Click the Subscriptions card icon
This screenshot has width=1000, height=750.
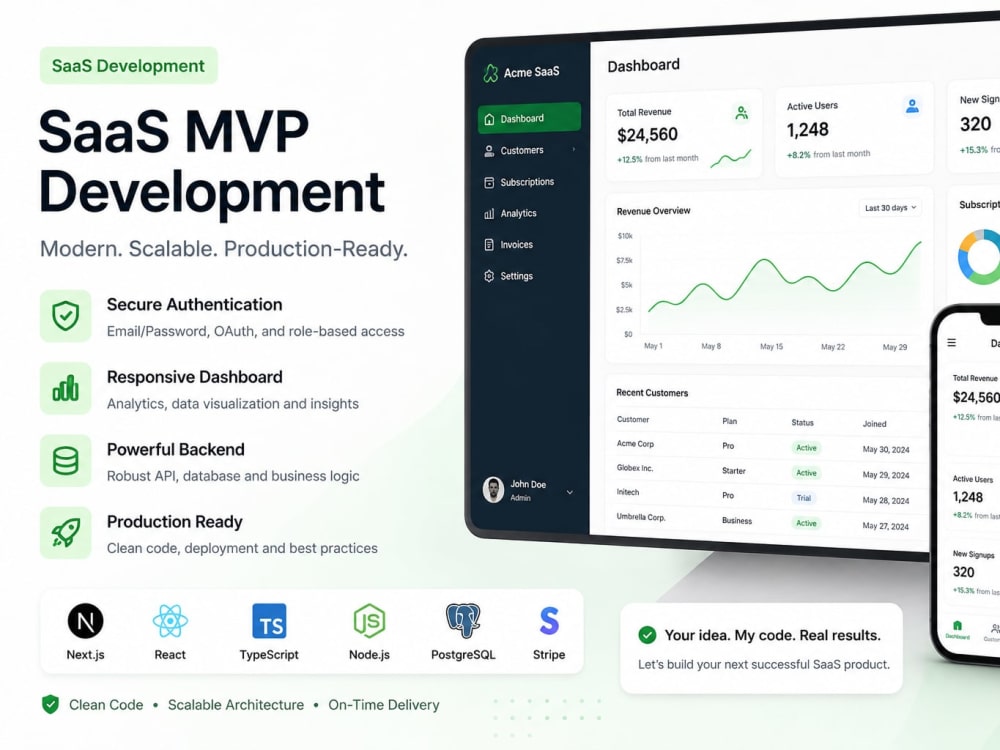point(489,182)
